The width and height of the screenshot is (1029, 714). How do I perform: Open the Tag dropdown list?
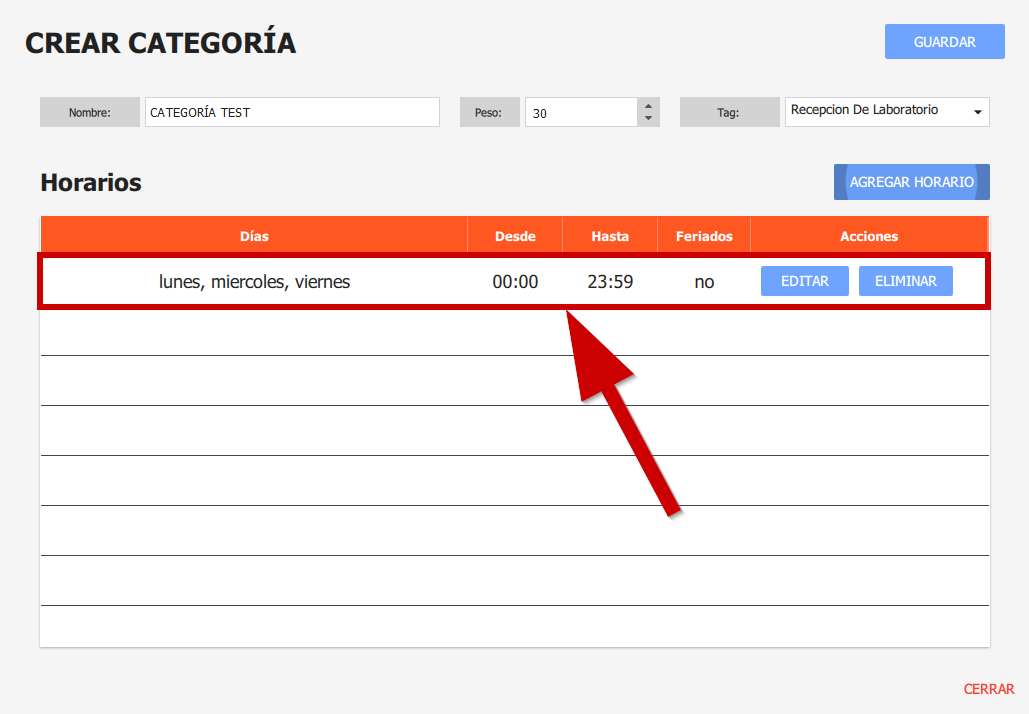pyautogui.click(x=886, y=112)
